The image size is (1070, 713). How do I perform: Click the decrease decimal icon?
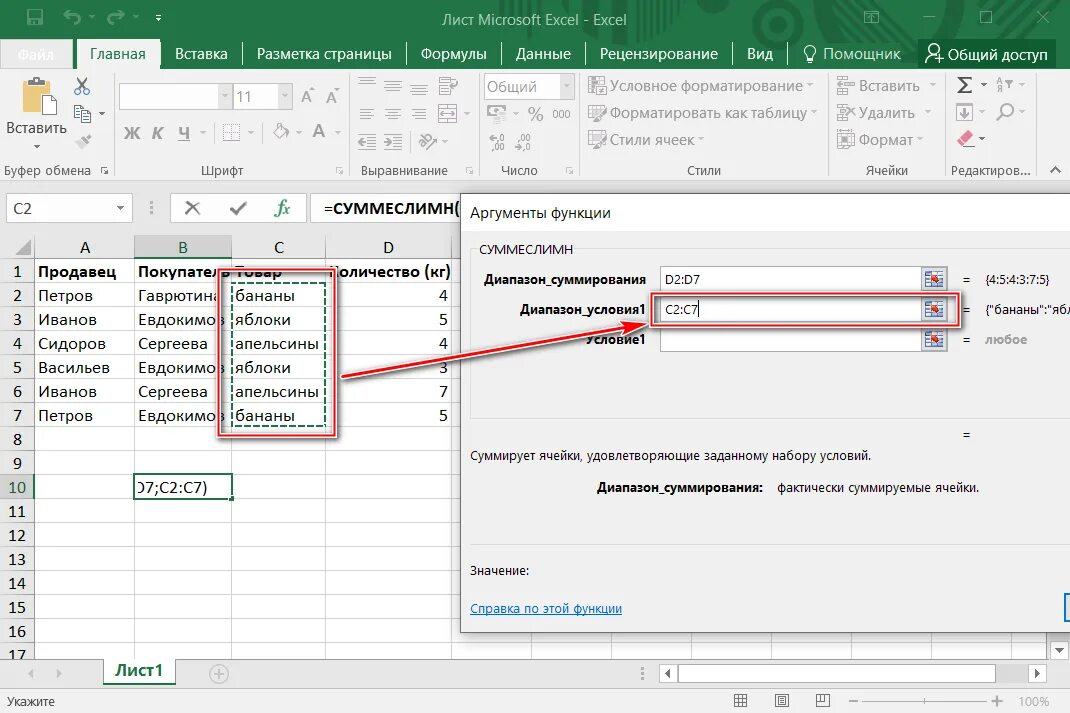[523, 141]
